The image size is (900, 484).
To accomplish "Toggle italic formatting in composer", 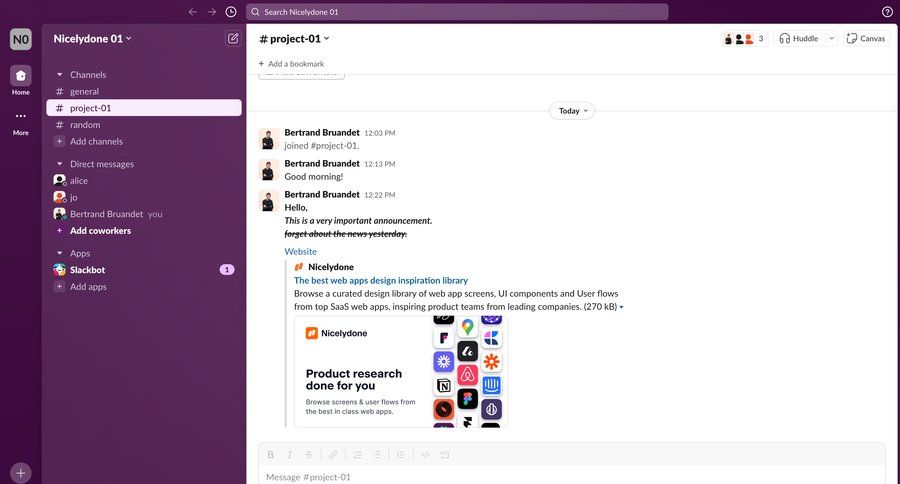I will (x=289, y=455).
